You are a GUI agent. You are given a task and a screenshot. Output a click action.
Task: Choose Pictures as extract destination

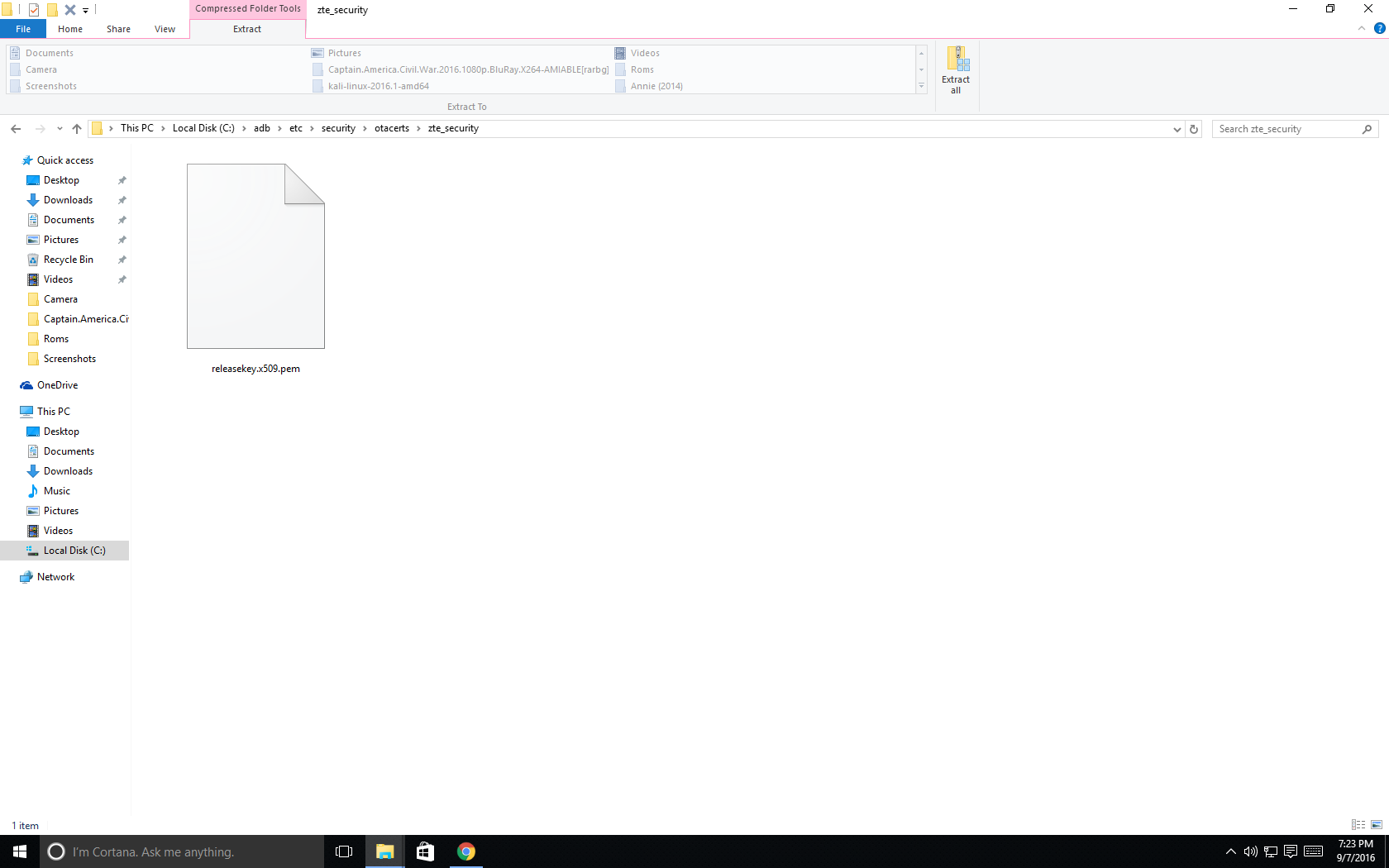[337, 53]
